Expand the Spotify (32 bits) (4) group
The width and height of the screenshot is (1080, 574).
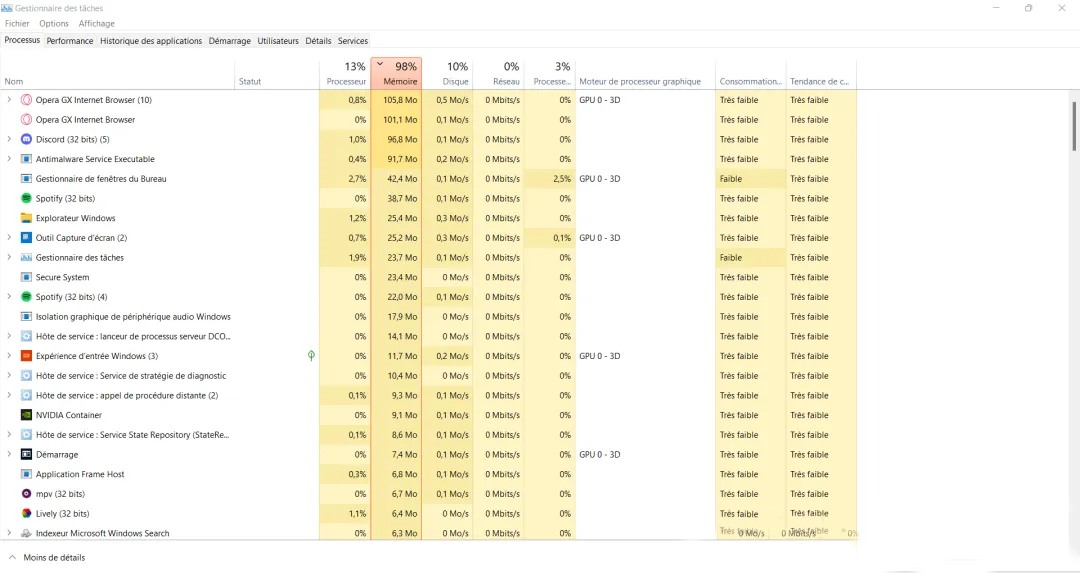click(x=9, y=297)
